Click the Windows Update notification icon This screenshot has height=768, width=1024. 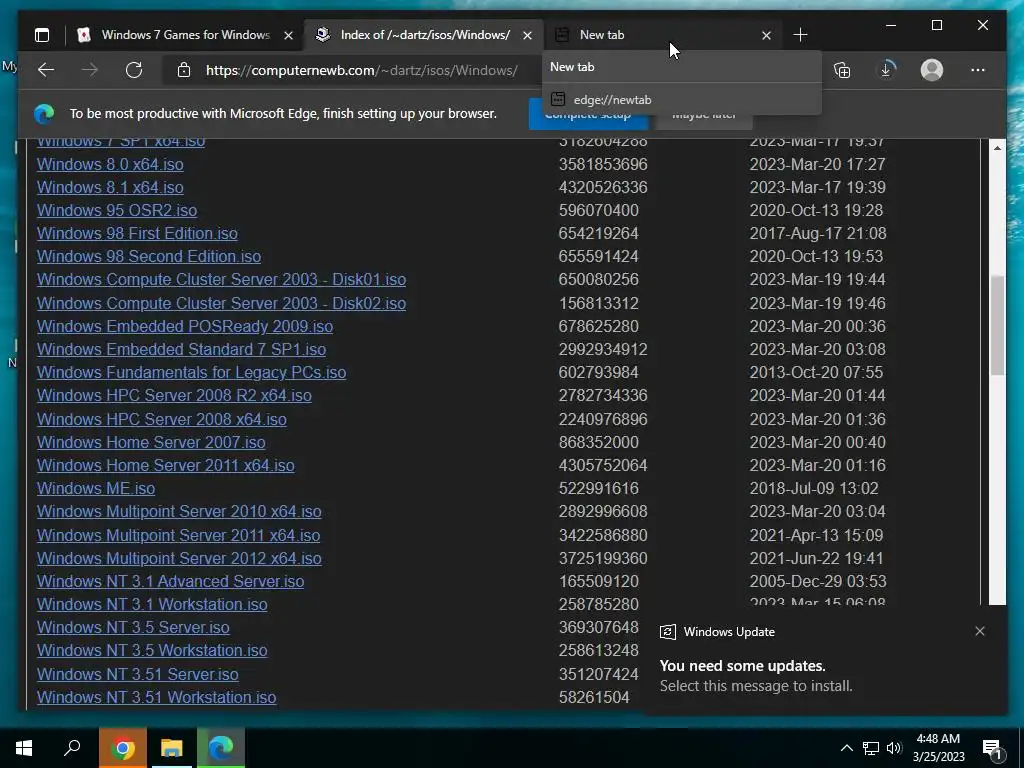(667, 632)
